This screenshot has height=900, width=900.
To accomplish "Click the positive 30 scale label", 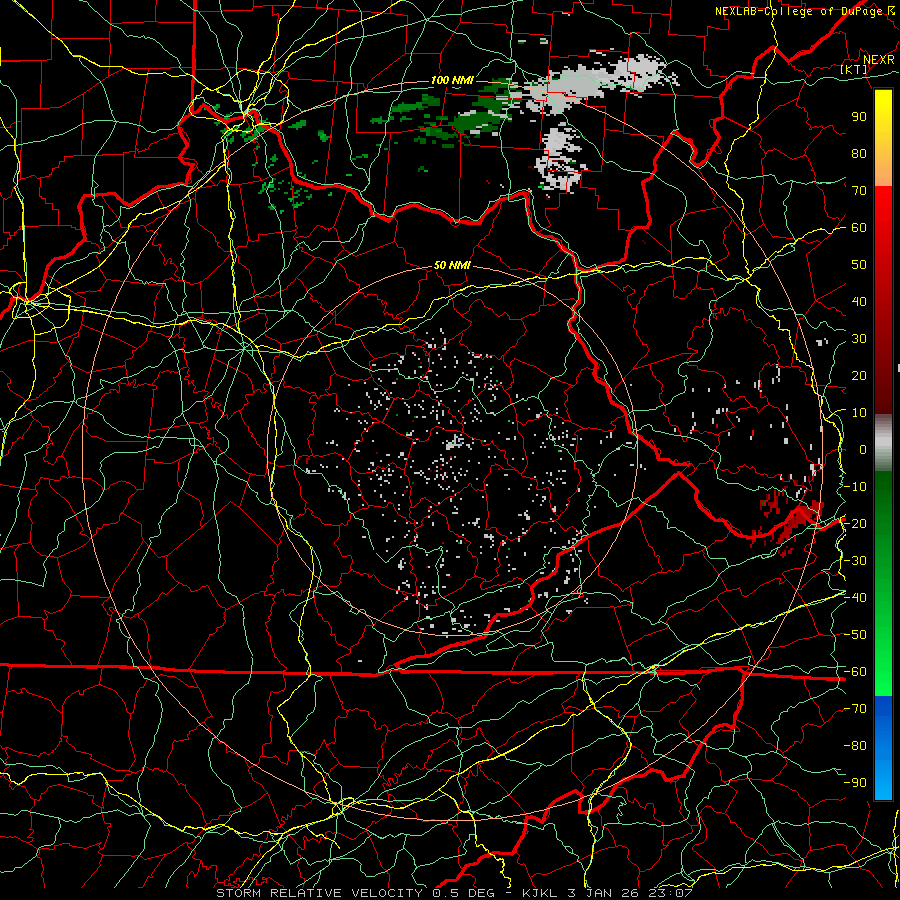I will (x=859, y=339).
